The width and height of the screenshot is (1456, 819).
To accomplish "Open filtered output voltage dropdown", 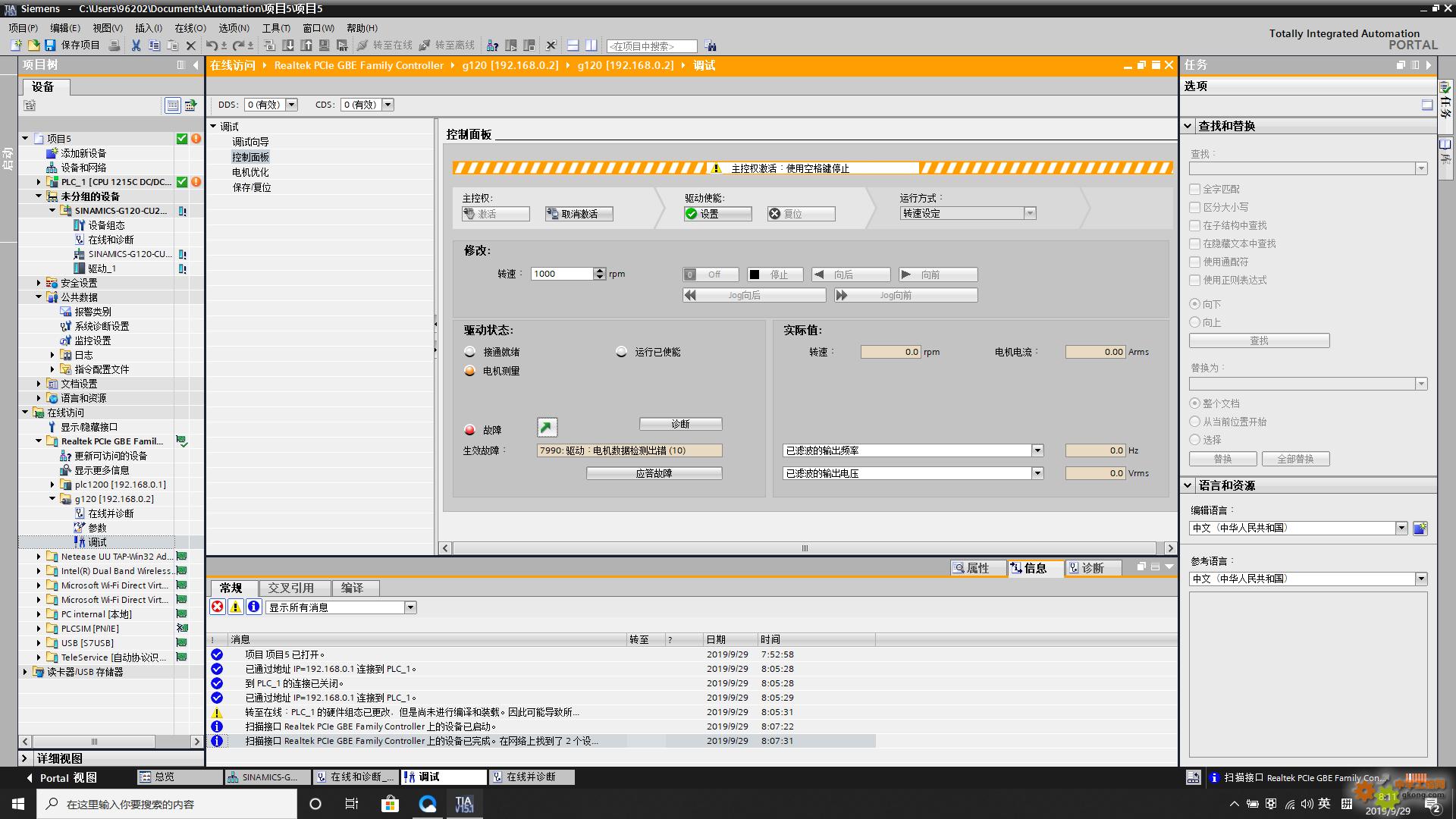I will pos(1037,473).
